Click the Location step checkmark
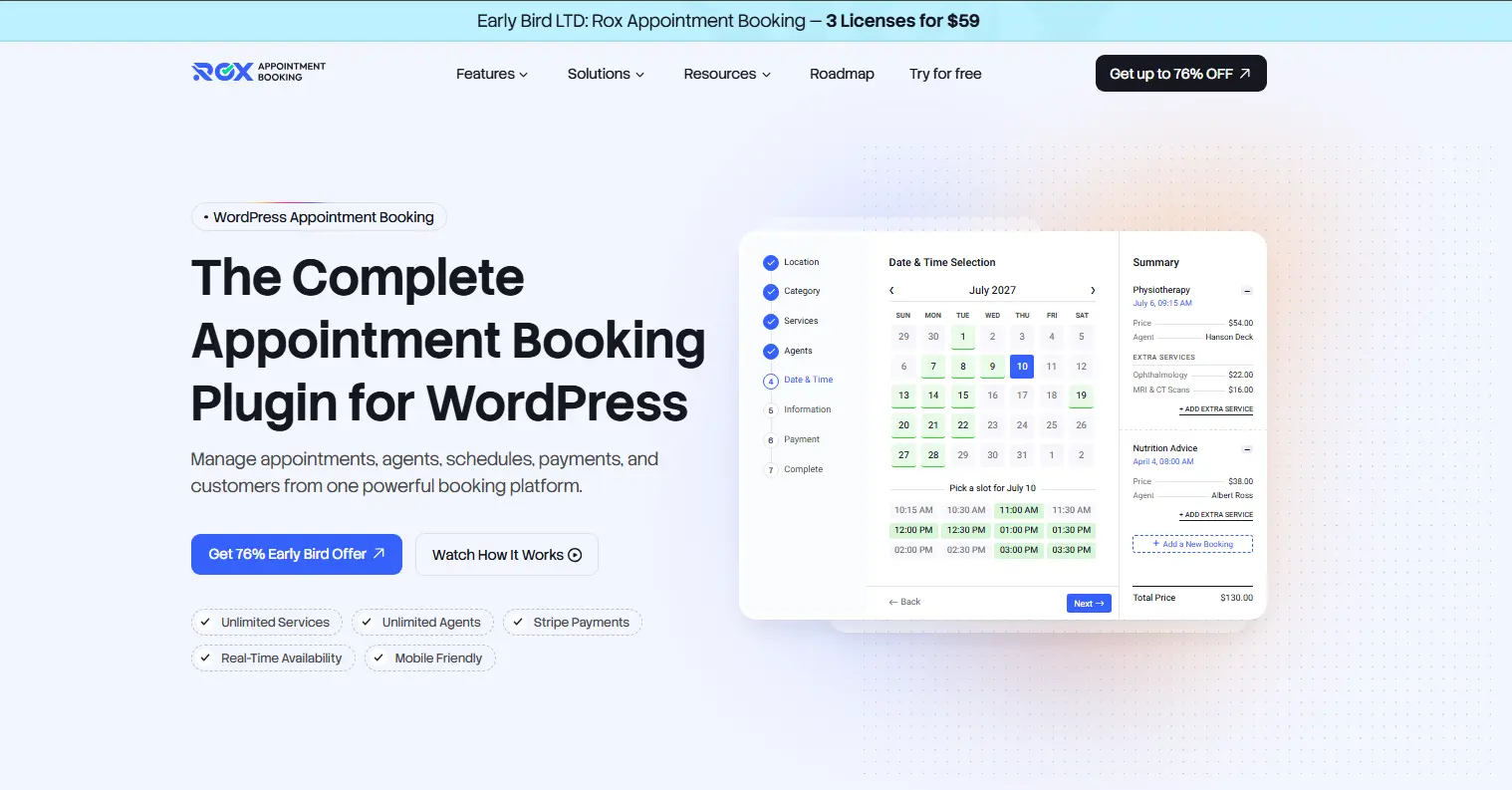 click(x=771, y=263)
